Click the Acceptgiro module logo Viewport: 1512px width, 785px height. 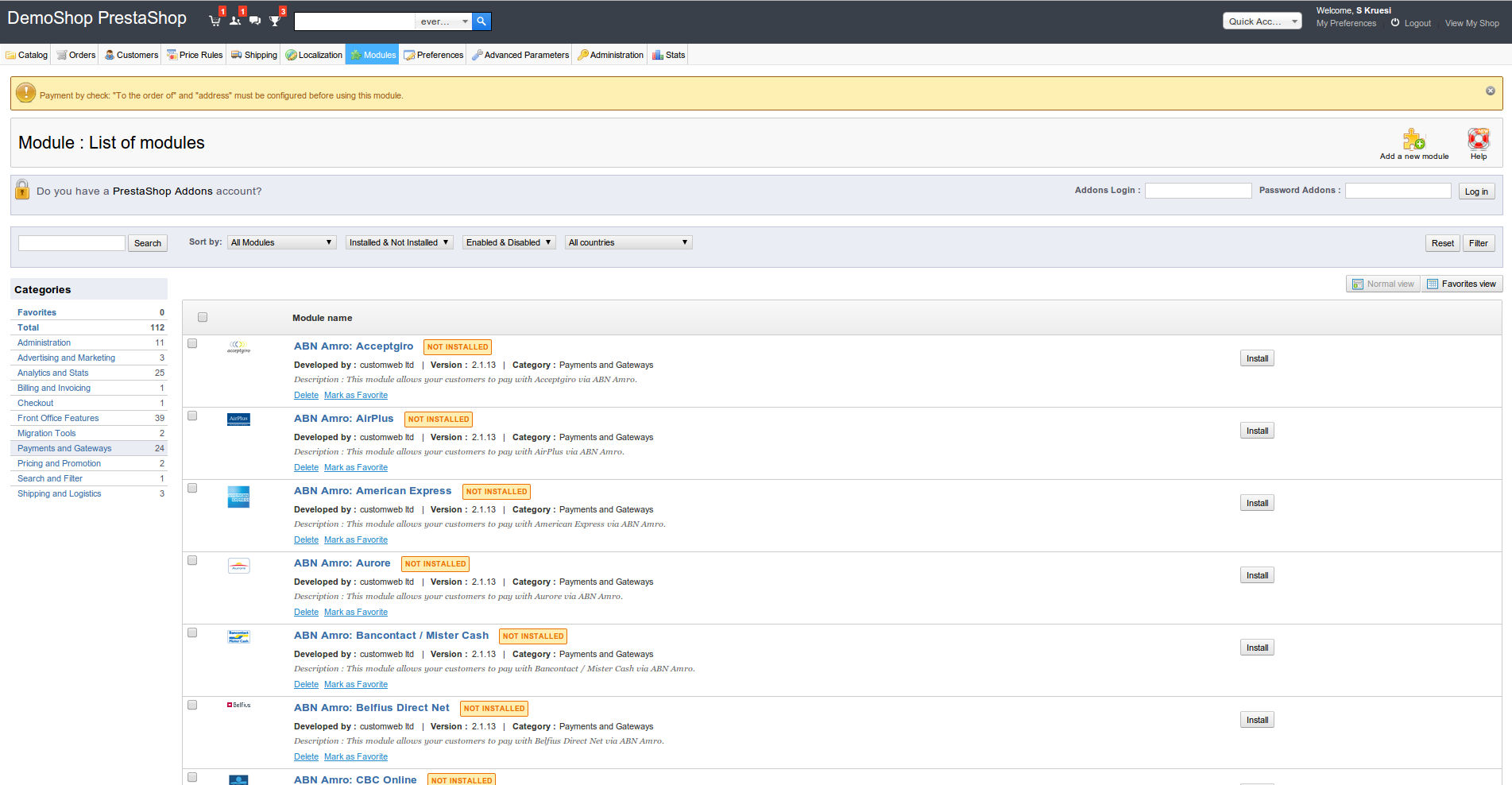[x=238, y=346]
